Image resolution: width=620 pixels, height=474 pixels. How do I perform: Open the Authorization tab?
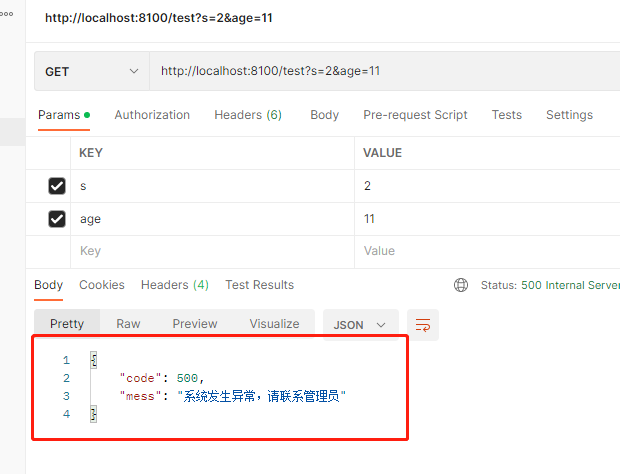152,115
